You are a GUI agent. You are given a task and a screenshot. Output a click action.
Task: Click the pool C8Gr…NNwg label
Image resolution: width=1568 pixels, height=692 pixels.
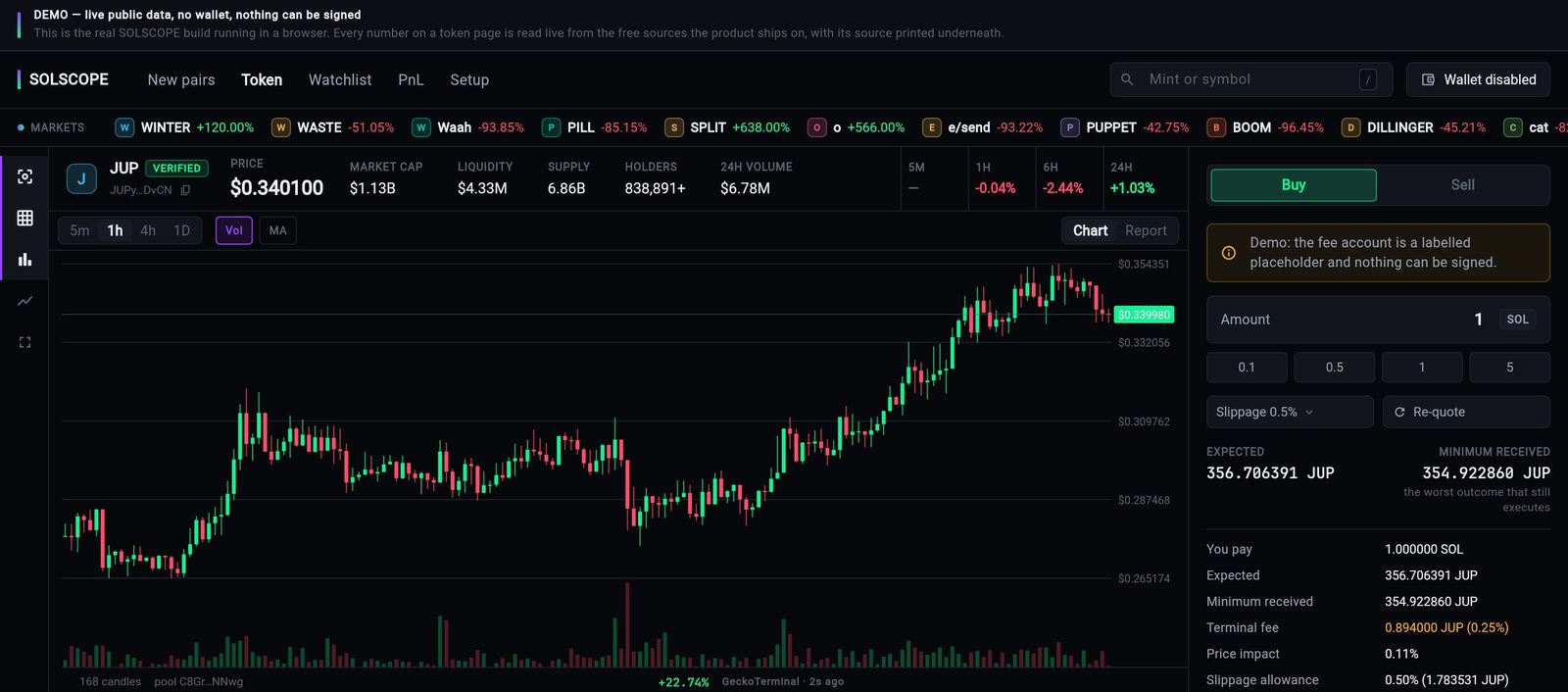(x=198, y=681)
